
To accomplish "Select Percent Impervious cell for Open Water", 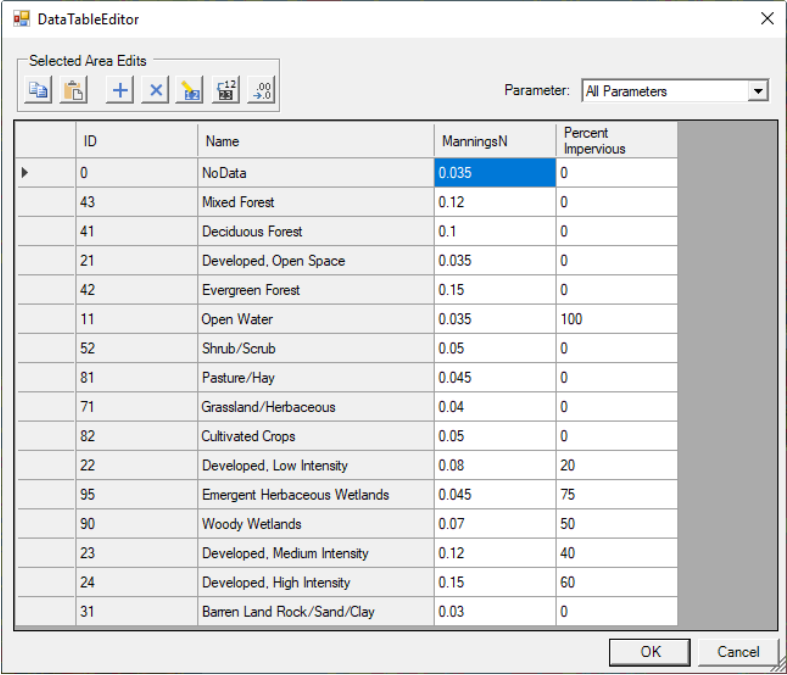I will (x=616, y=320).
